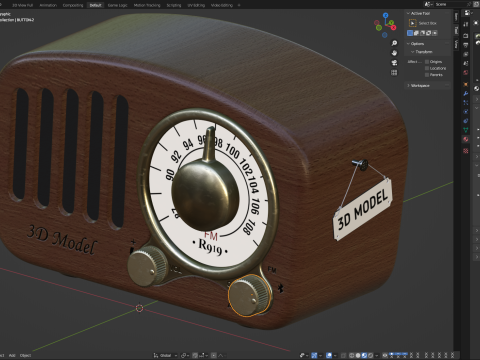Click the red X axis on the navigation gizmo
Image resolution: width=480 pixels, height=360 pixels.
[393, 27]
